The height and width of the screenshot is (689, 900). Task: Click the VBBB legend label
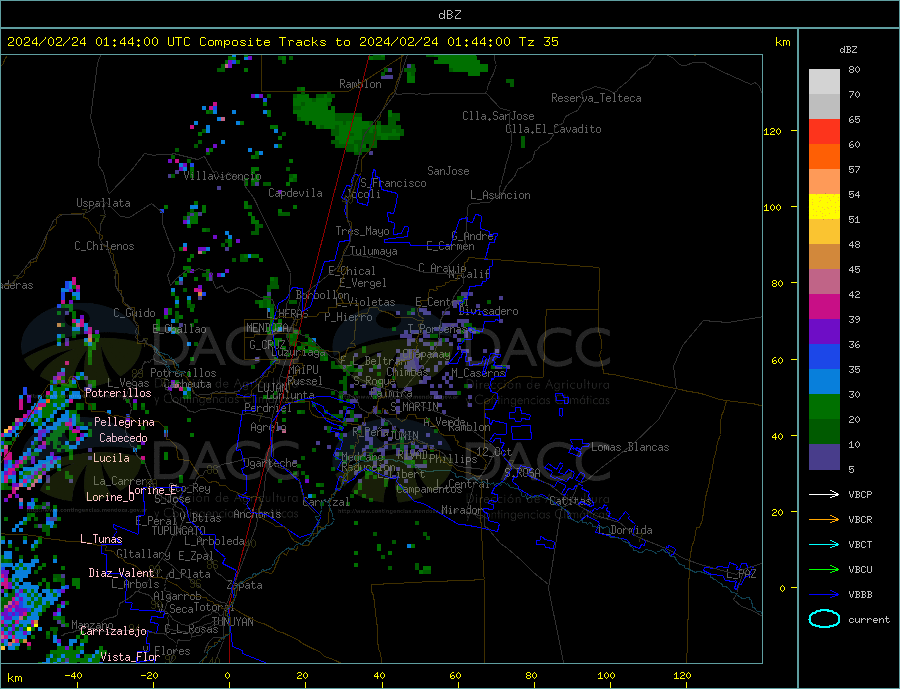coord(860,594)
